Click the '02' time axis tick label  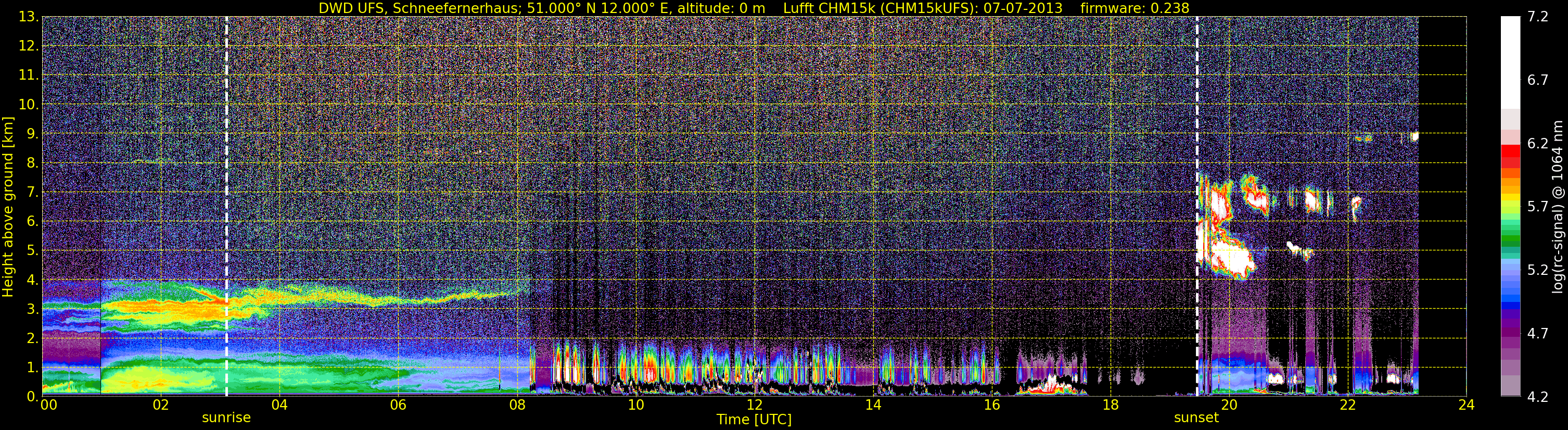pos(161,406)
